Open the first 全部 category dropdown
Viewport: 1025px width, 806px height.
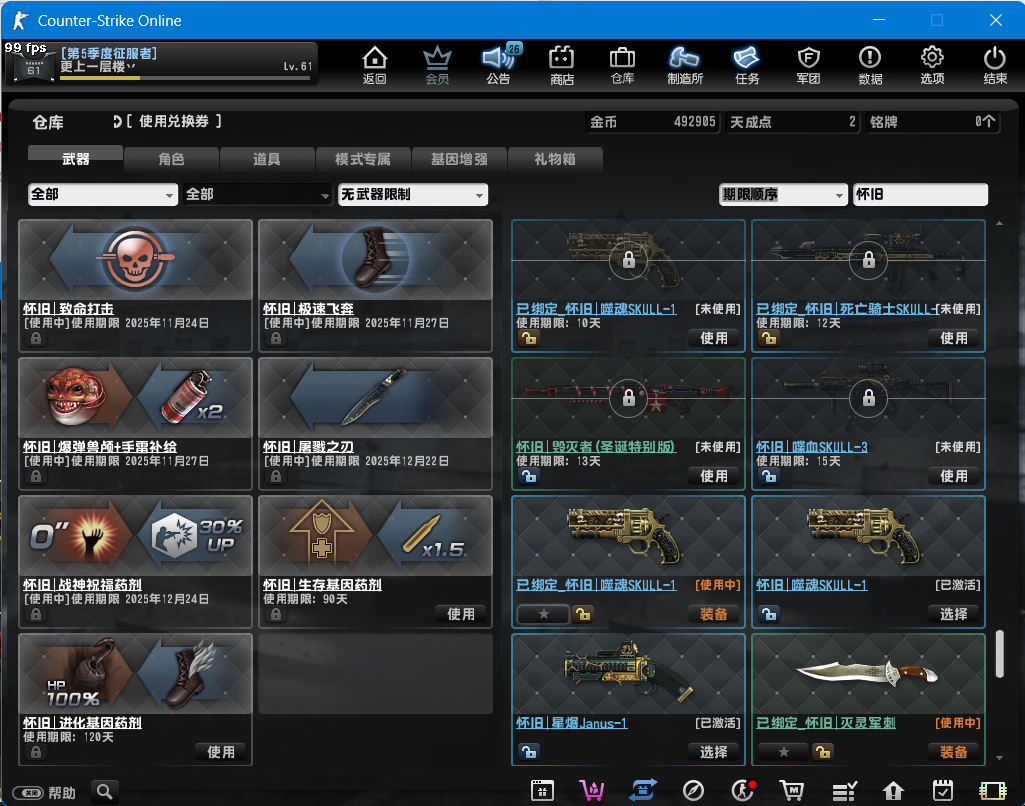point(103,194)
